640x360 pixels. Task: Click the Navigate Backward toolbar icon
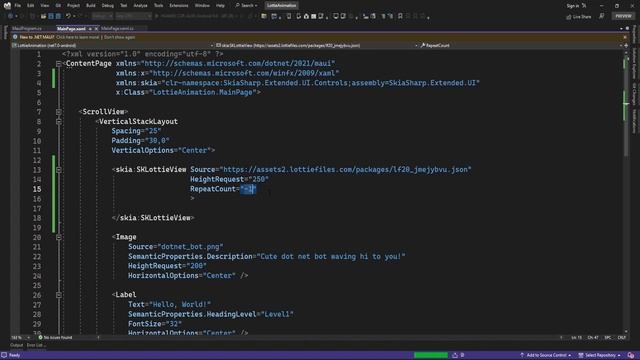click(x=10, y=16)
